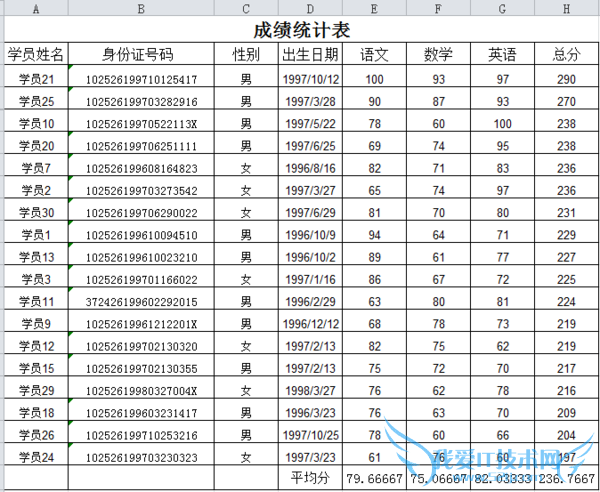Screen dimensions: 600x492
Task: Select the 出生日期 header cell
Action: coord(310,54)
